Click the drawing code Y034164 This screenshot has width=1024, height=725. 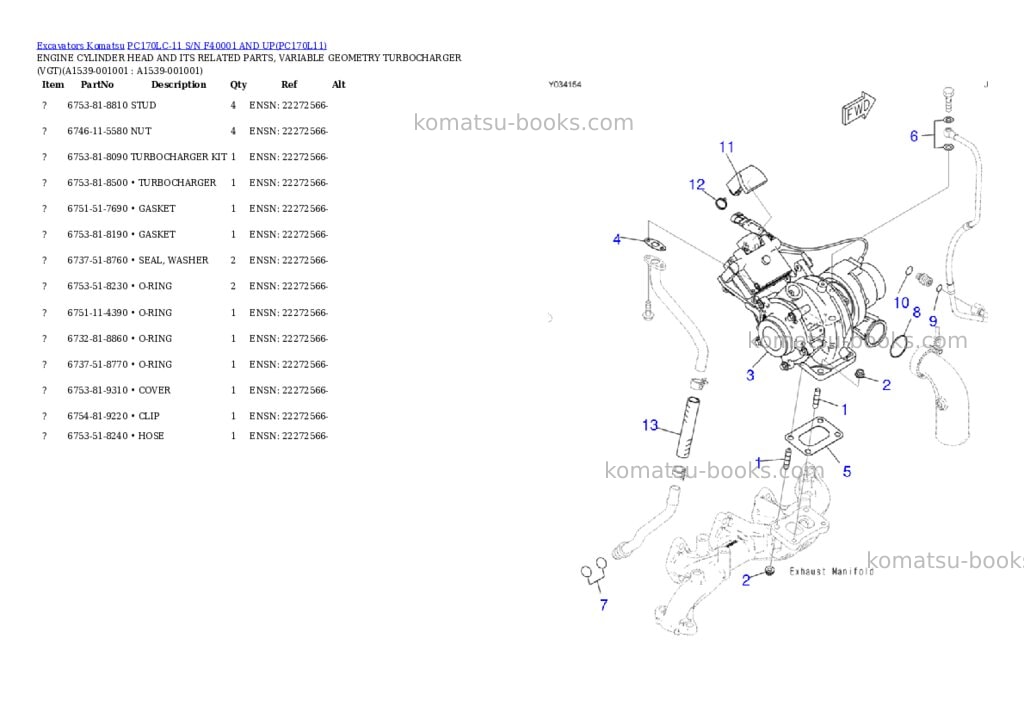click(x=564, y=84)
